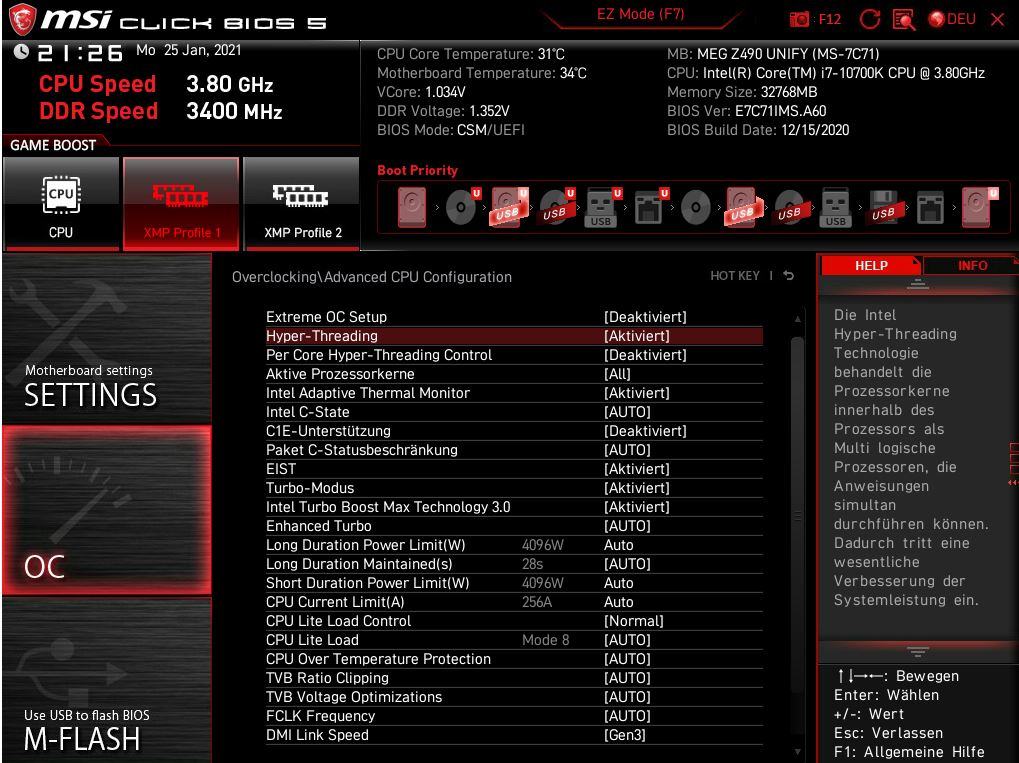Open DMI Link Speed [Gen3] options
Viewport: 1019px width, 763px height.
pos(513,735)
